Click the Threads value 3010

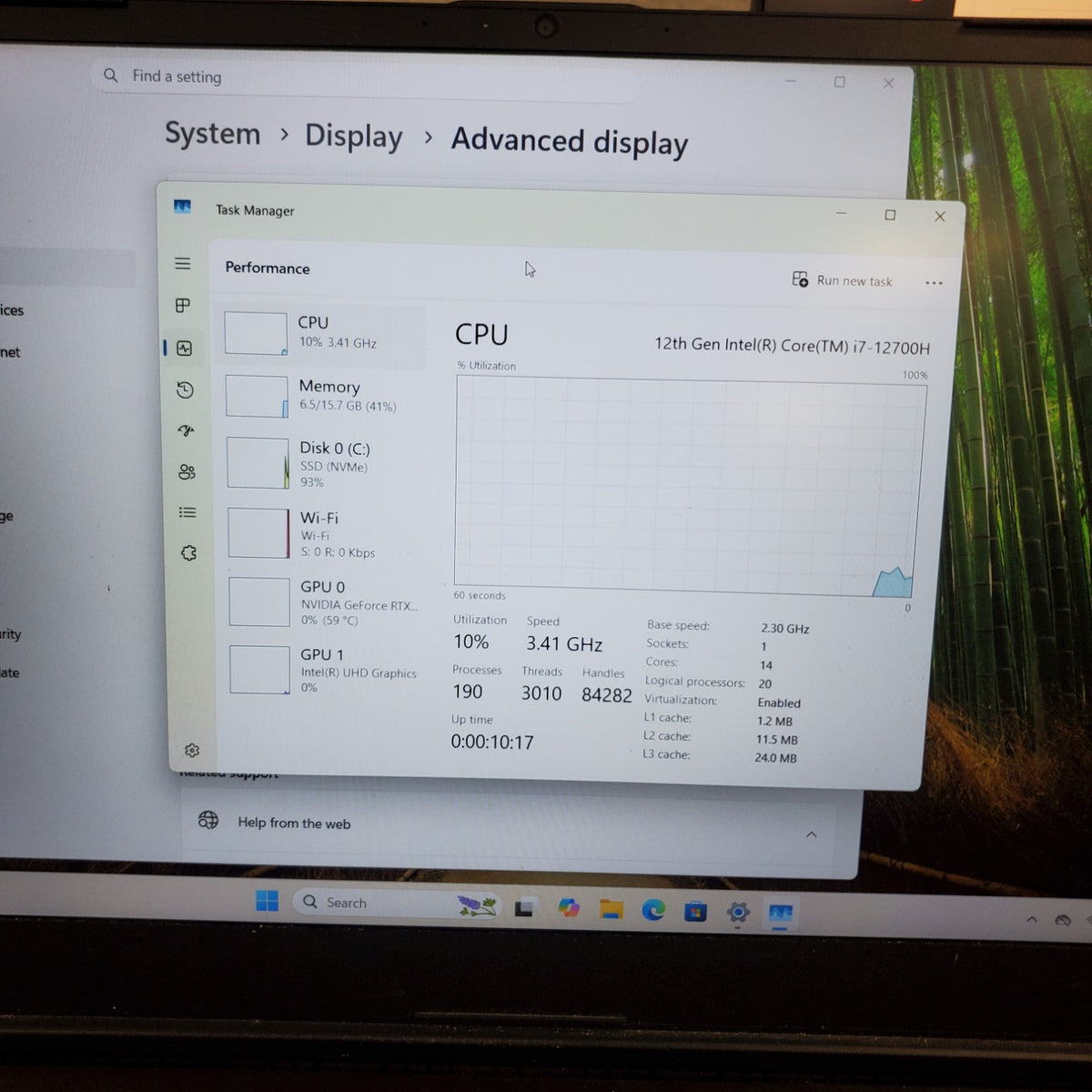pyautogui.click(x=541, y=693)
